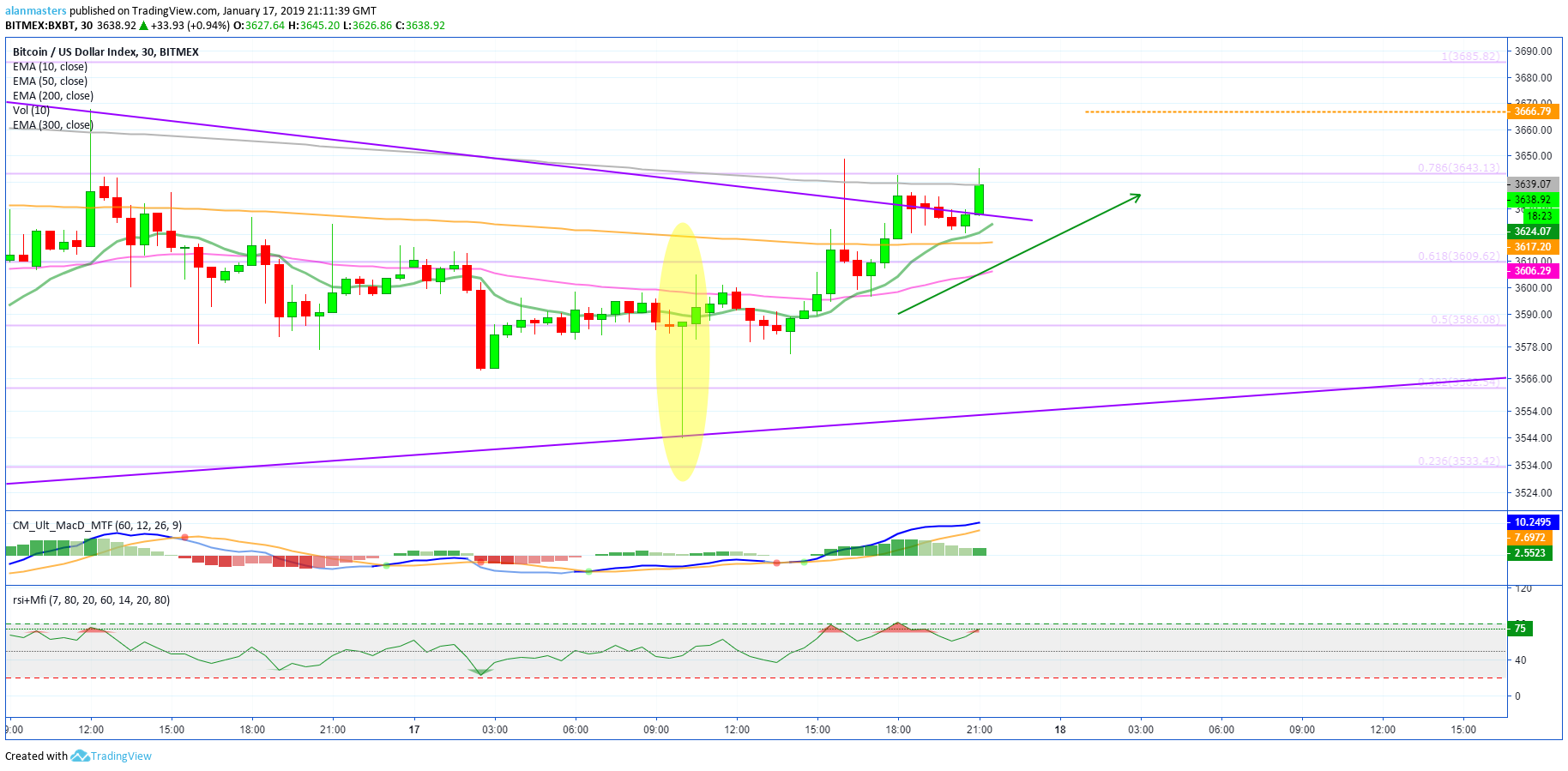This screenshot has height=771, width=1568.
Task: Click the green 75 RSI value tag
Action: [x=1520, y=629]
